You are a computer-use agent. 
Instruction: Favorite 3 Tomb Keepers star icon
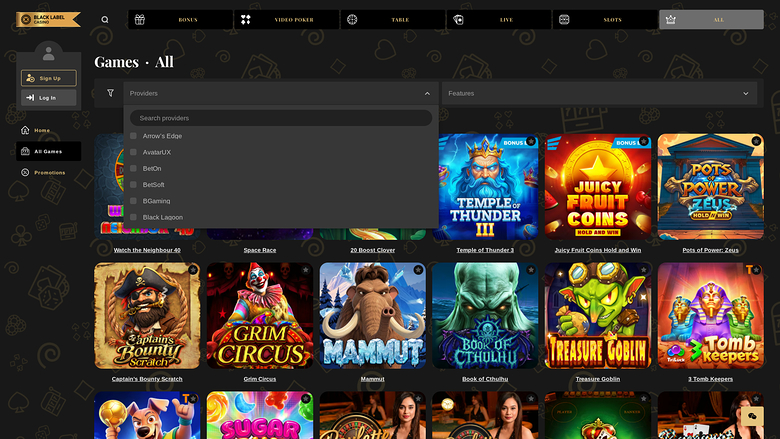(756, 270)
